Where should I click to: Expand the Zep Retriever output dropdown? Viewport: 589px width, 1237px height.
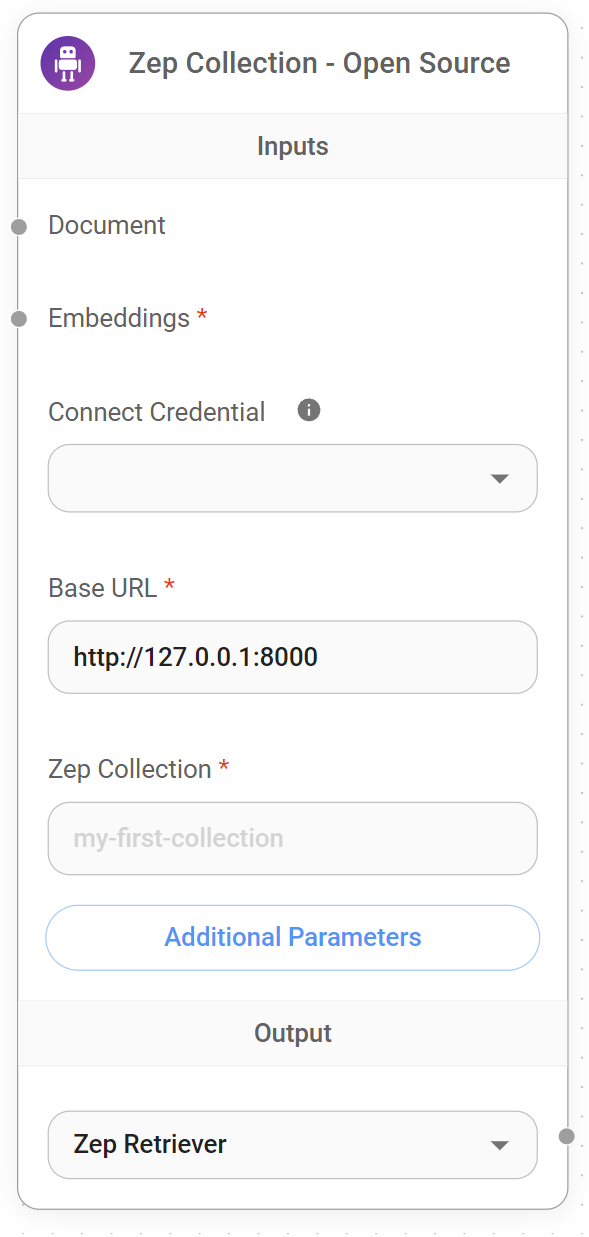499,1145
